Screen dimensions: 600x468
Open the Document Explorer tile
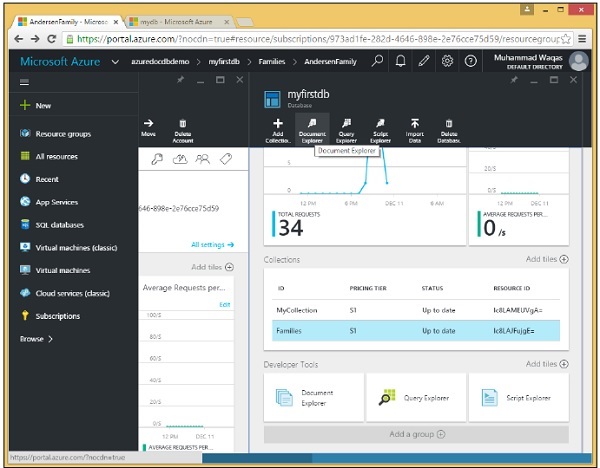[x=314, y=398]
